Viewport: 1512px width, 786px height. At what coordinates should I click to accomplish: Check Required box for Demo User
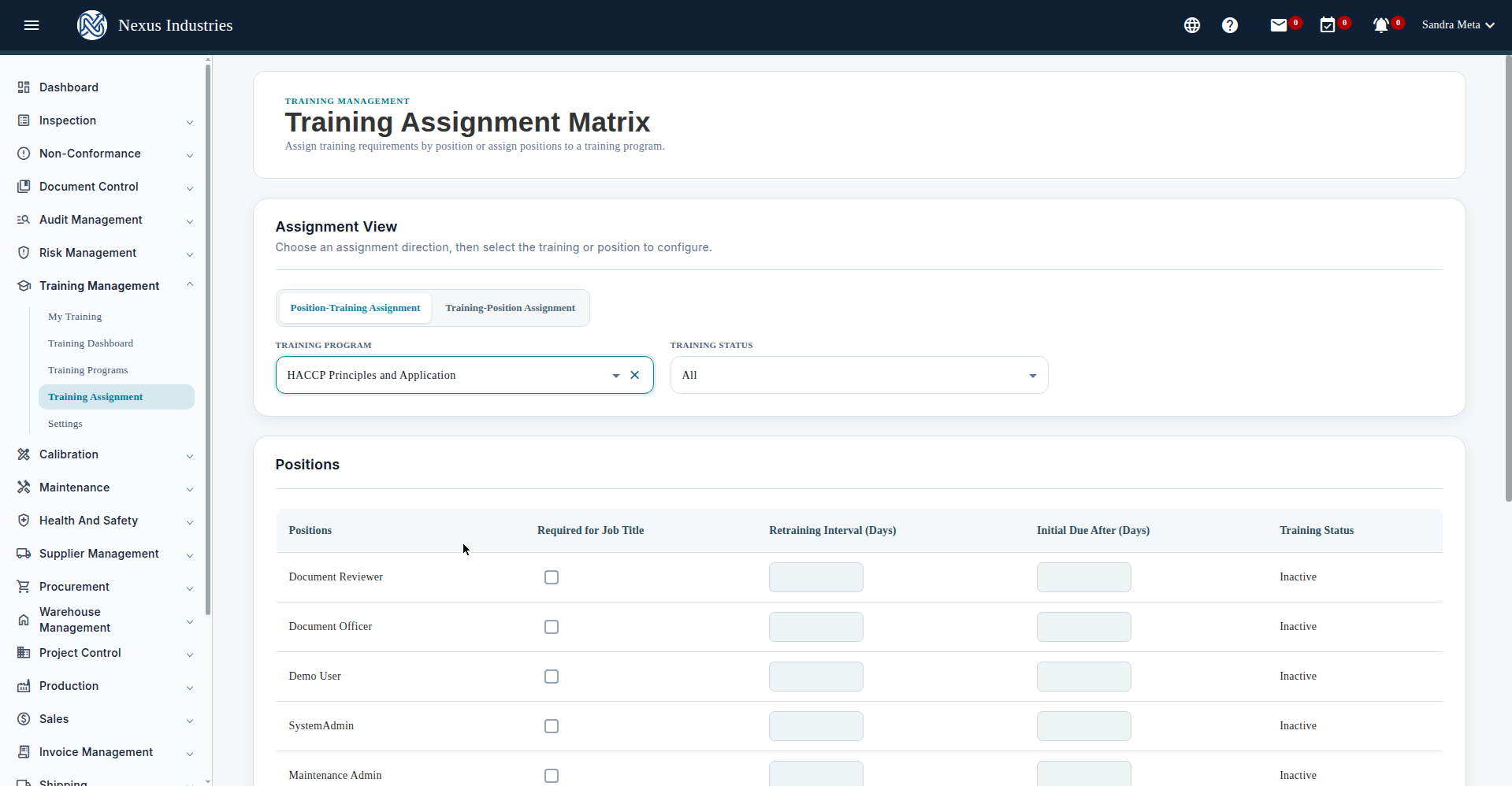[552, 677]
